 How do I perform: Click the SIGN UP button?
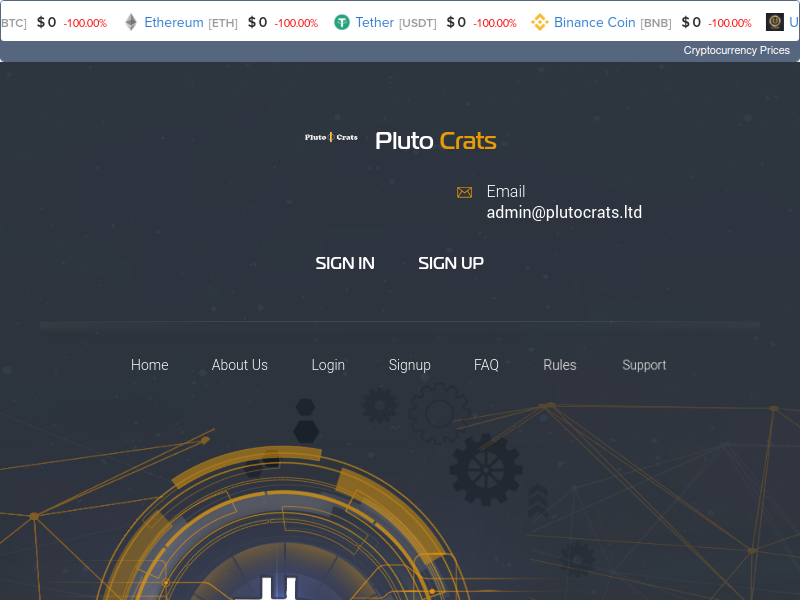click(451, 263)
